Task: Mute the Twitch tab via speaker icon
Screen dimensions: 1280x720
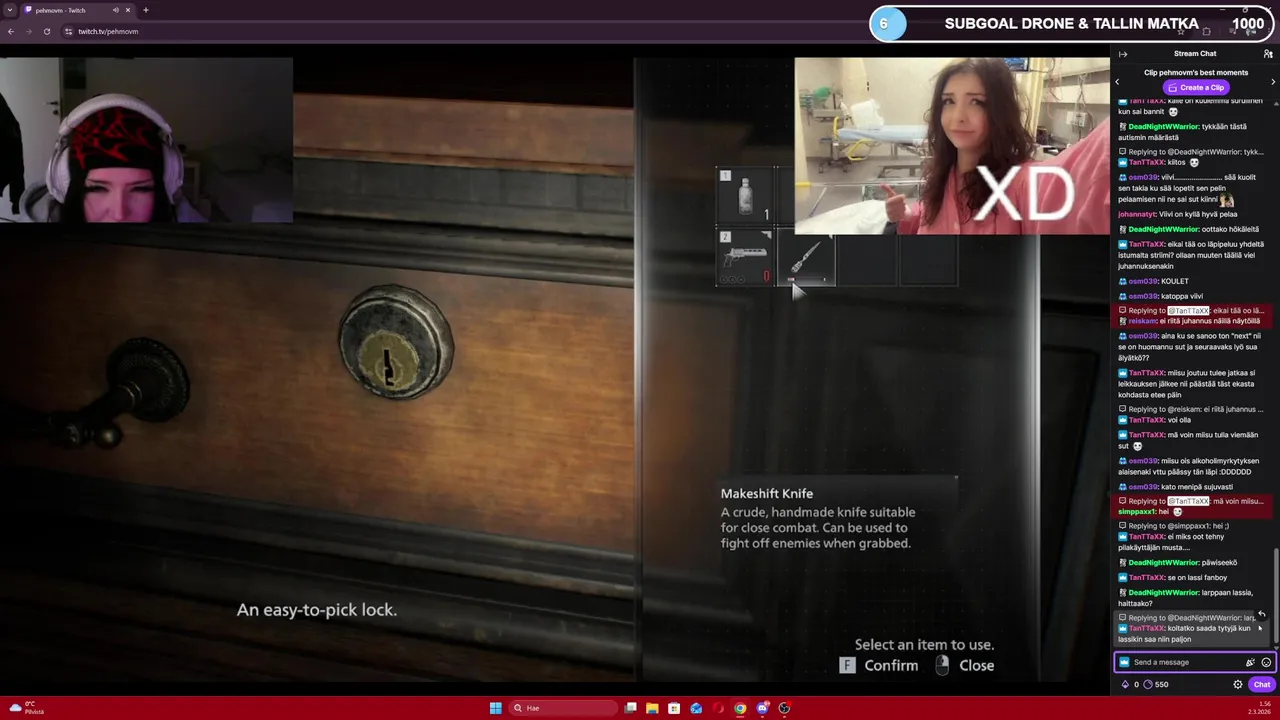Action: pos(116,10)
